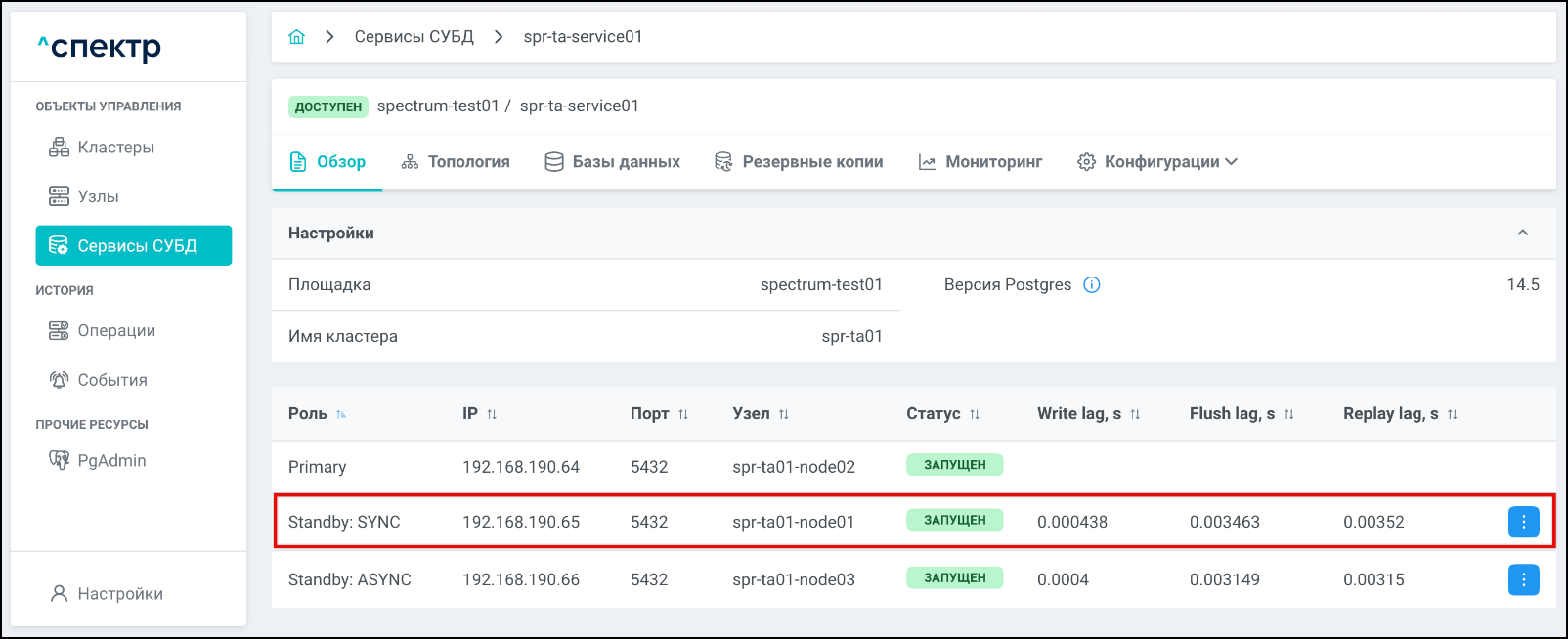Open the Мониторинг tab
This screenshot has width=1568, height=639.
tap(980, 162)
